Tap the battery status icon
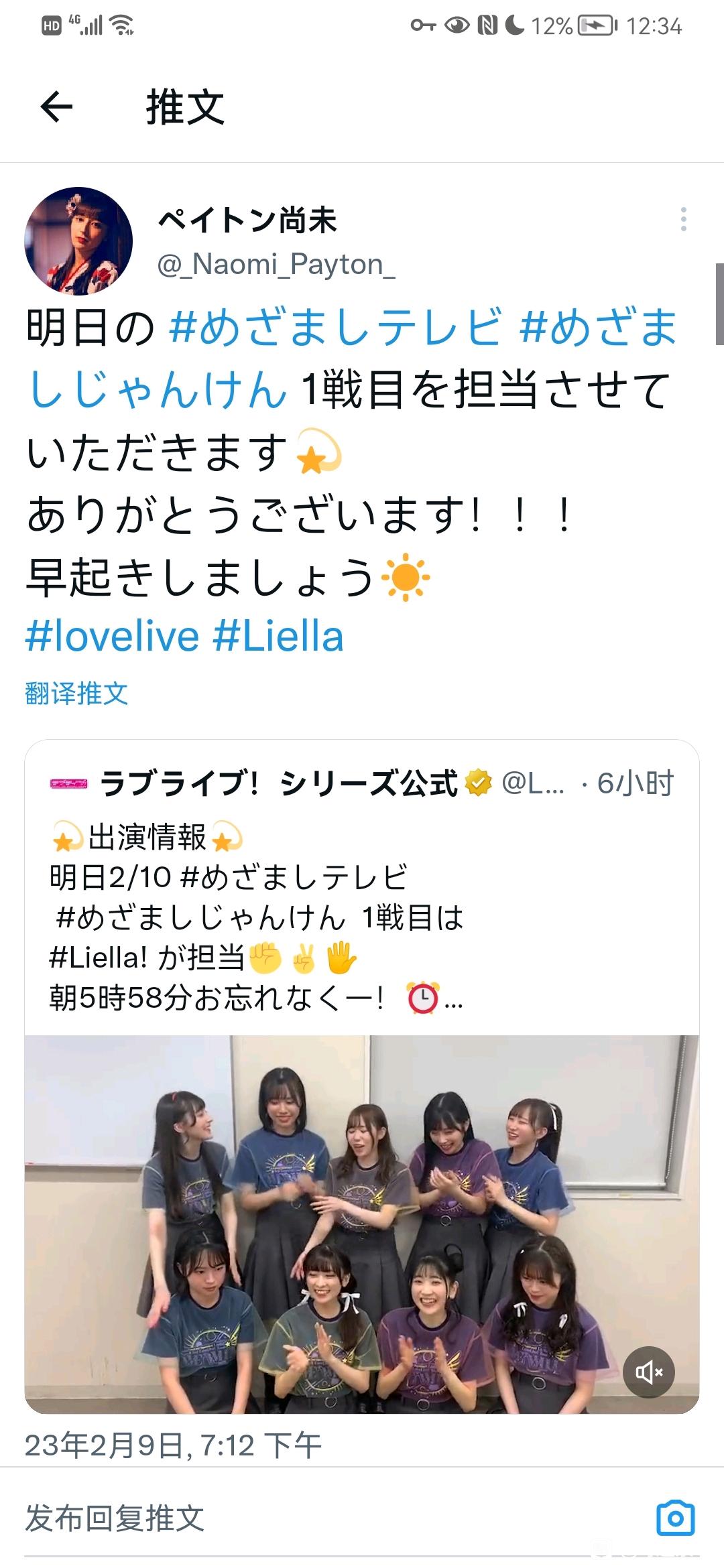 598,25
